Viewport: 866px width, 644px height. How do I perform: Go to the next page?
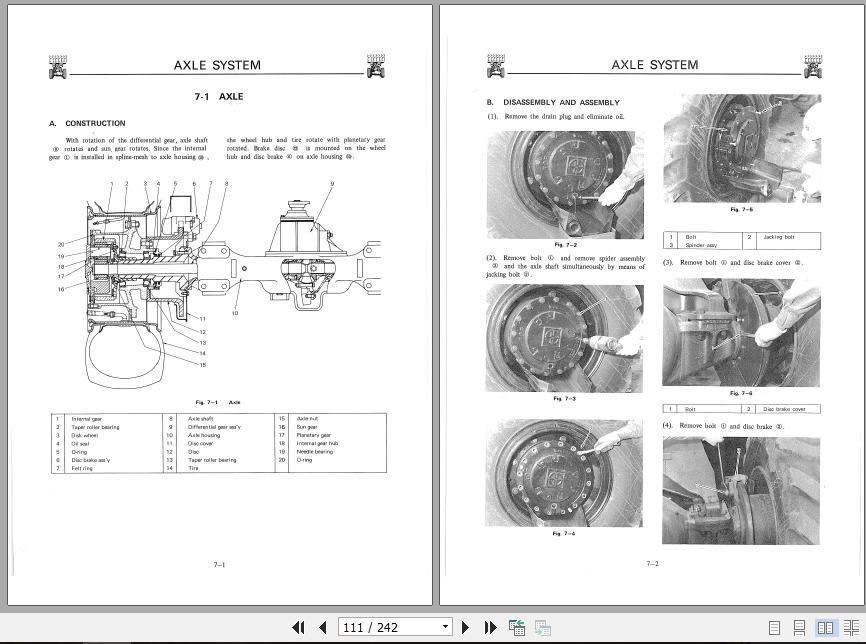[x=465, y=627]
